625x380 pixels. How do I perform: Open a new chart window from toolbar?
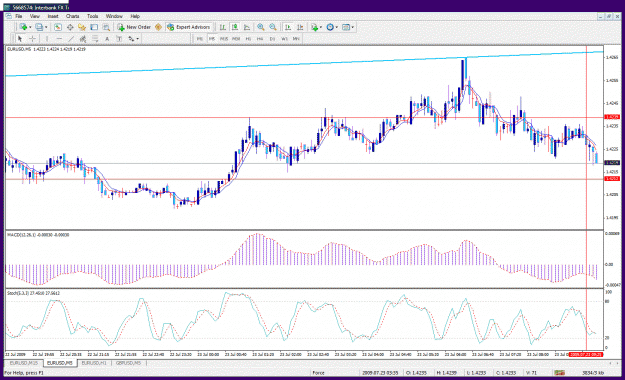click(x=23, y=27)
